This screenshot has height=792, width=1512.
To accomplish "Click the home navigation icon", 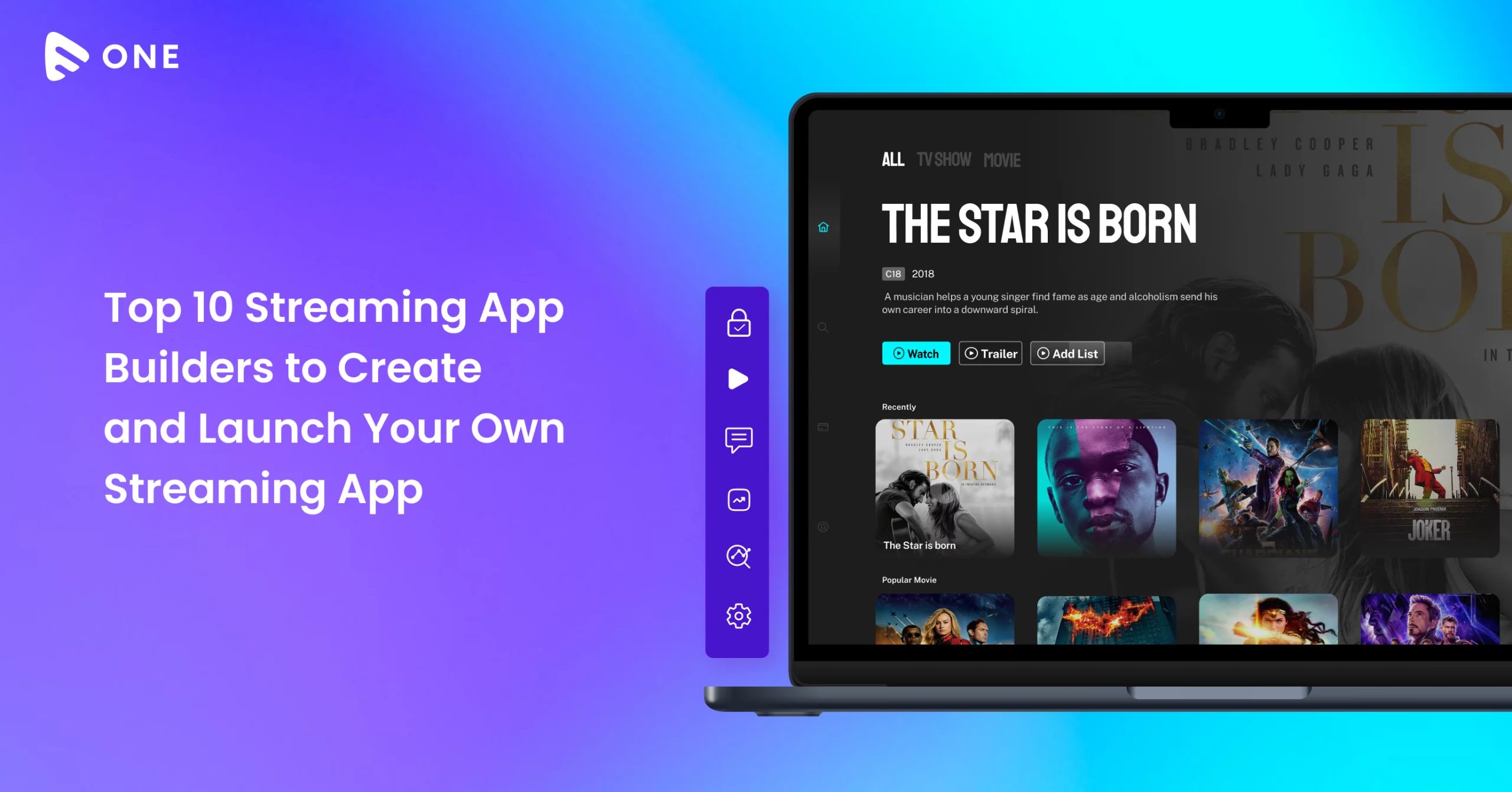I will pyautogui.click(x=826, y=227).
